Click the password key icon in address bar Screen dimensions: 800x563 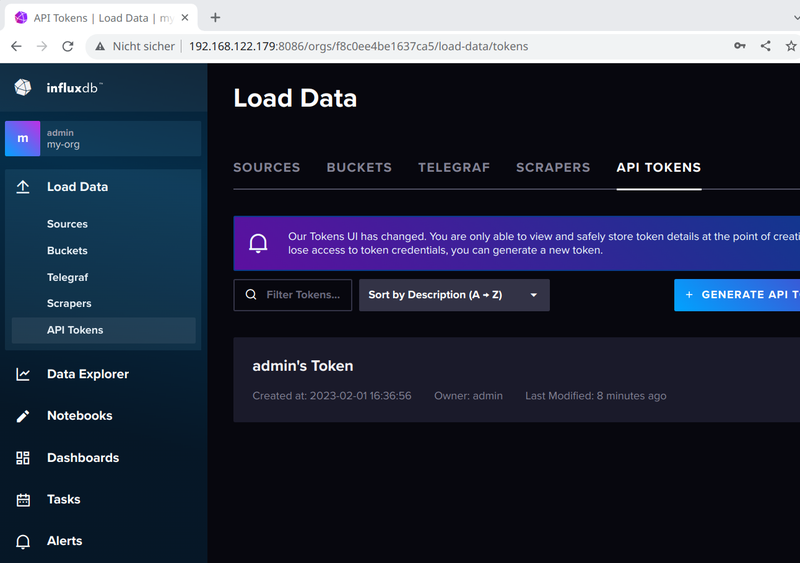click(x=740, y=46)
